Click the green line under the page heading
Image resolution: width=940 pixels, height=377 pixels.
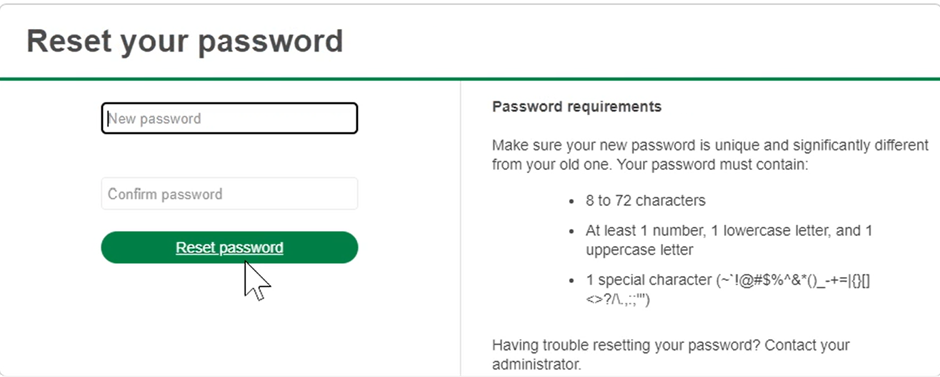[470, 79]
